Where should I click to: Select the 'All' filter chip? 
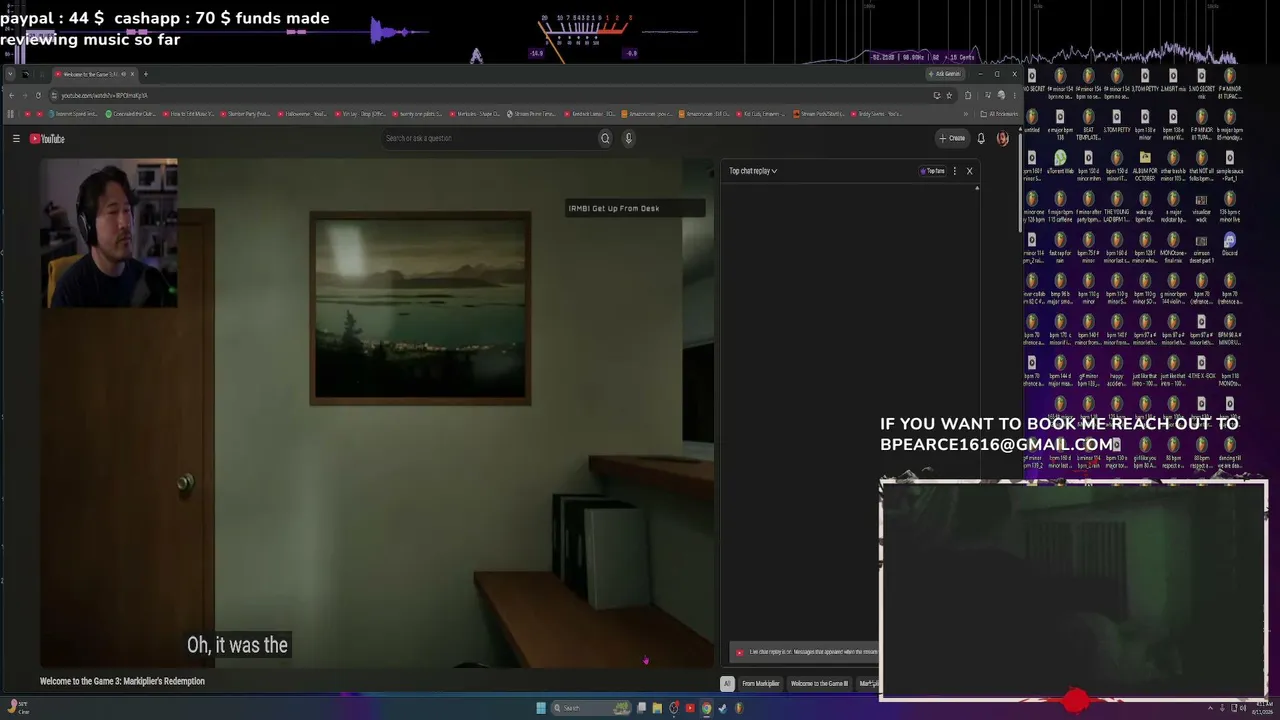pos(727,684)
